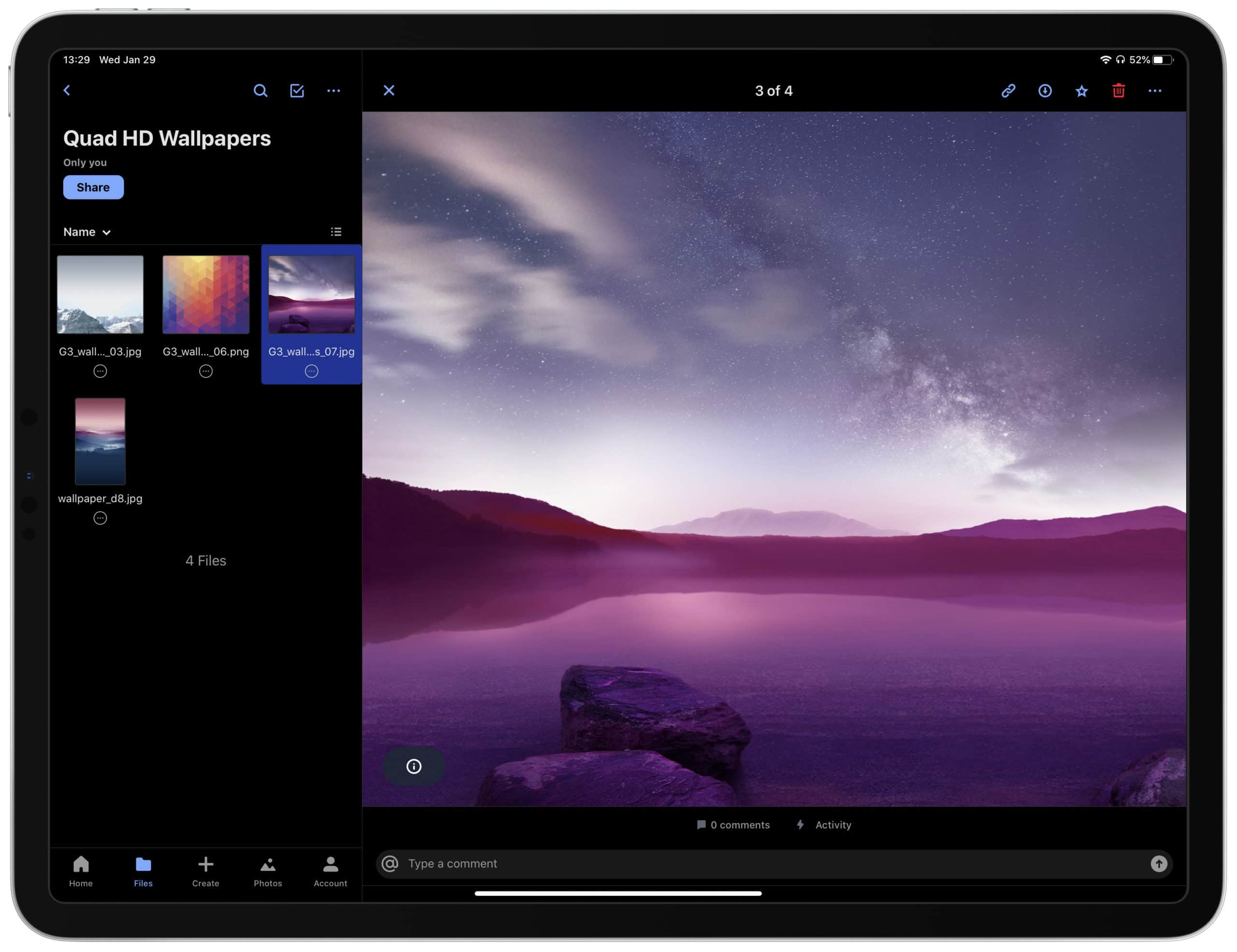Star the open image as a favorite
The image size is (1237, 952).
pos(1081,91)
